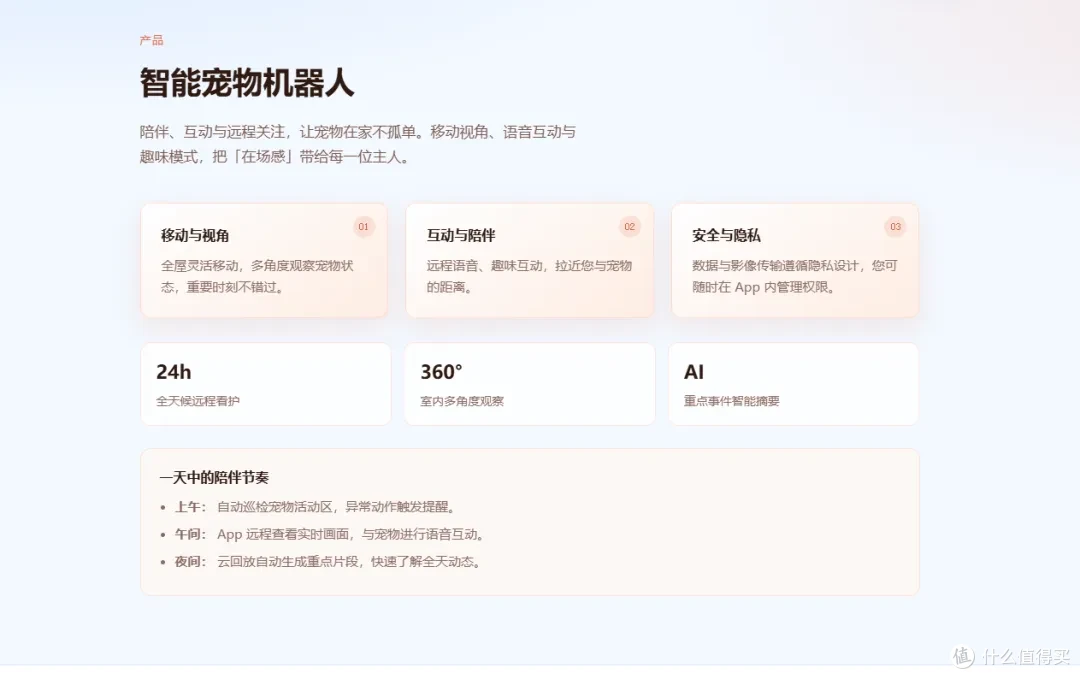Viewport: 1080px width, 679px height.
Task: Select the 移动与视角 card title
Action: 195,236
